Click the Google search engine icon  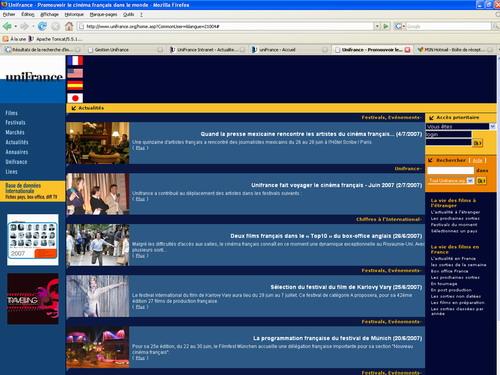[x=398, y=26]
